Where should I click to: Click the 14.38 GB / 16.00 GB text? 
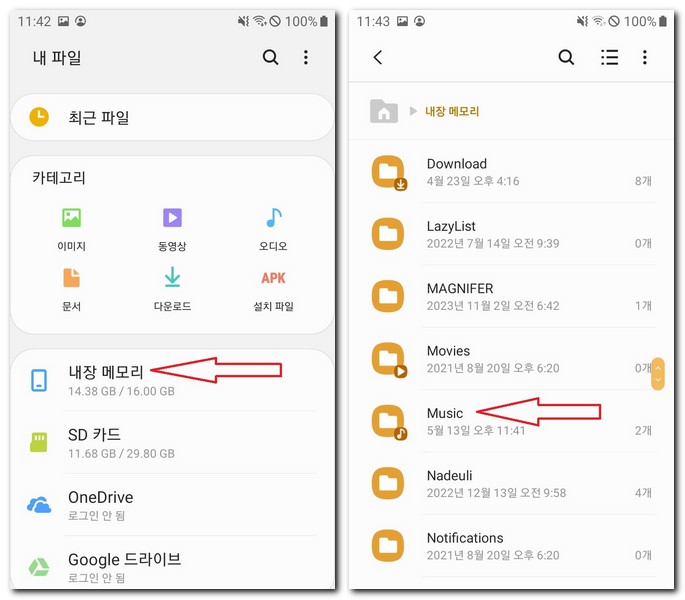[x=121, y=391]
